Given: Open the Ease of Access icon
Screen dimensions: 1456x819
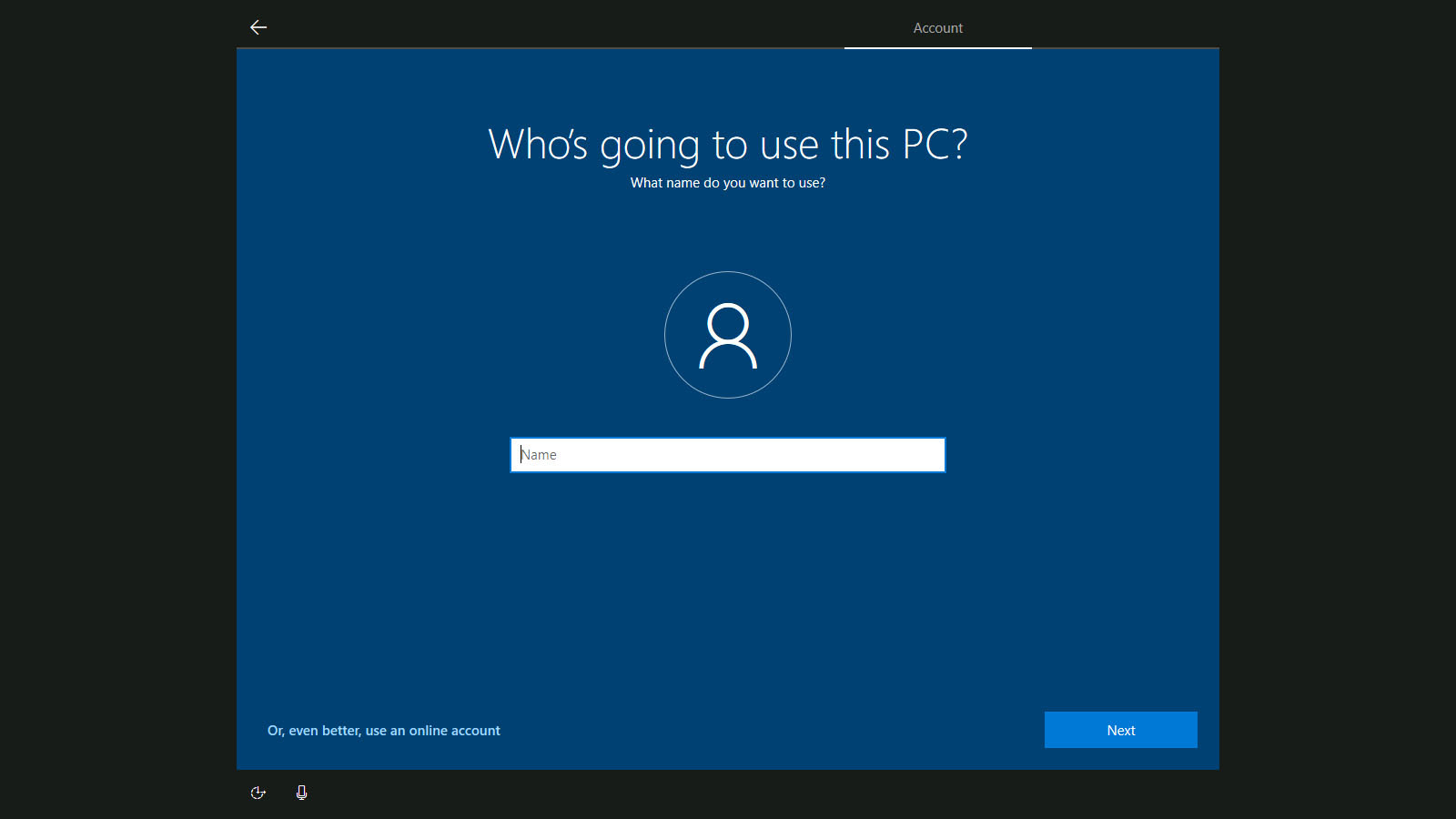Looking at the screenshot, I should click(258, 793).
